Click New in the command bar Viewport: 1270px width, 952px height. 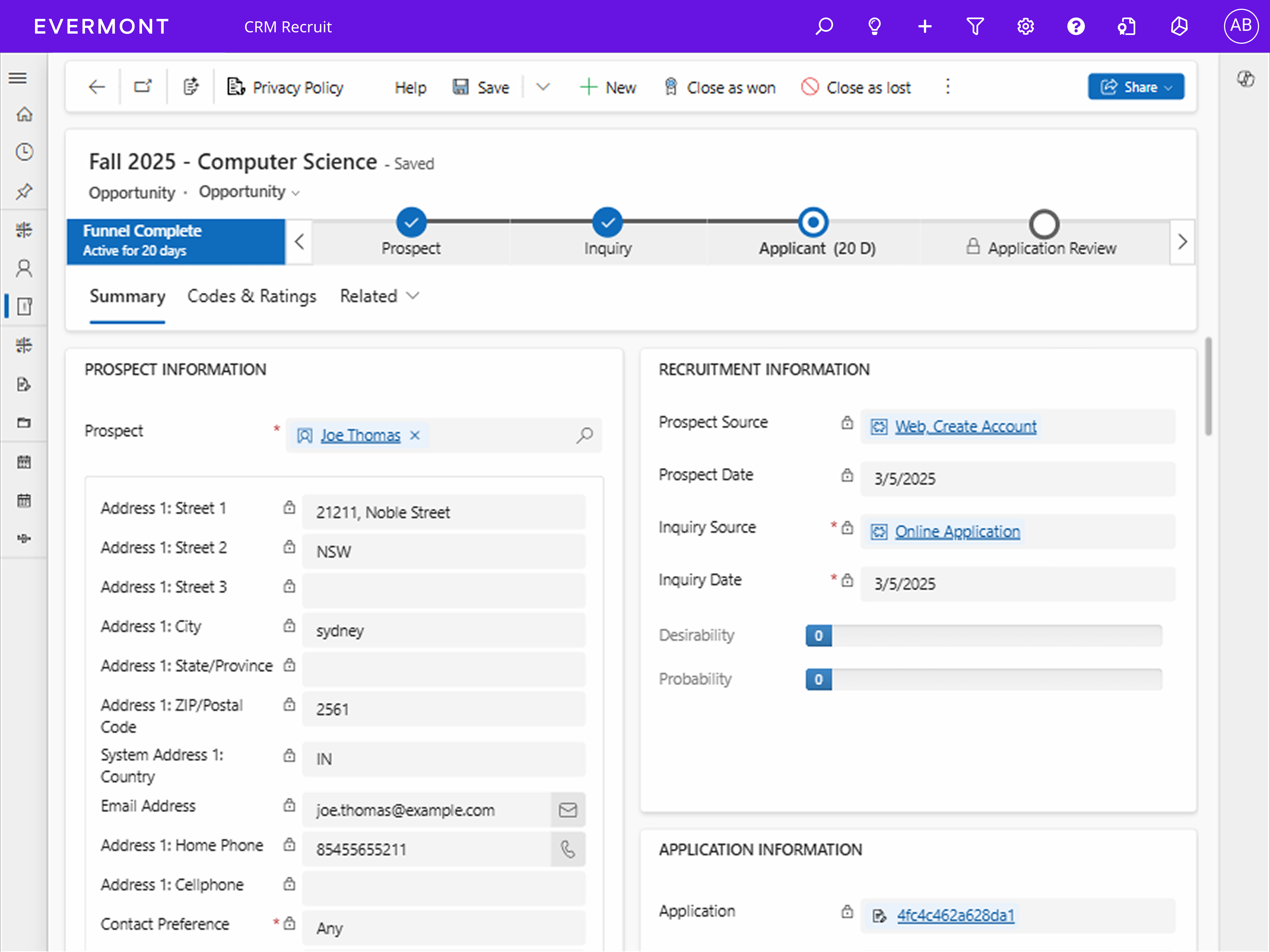click(608, 87)
